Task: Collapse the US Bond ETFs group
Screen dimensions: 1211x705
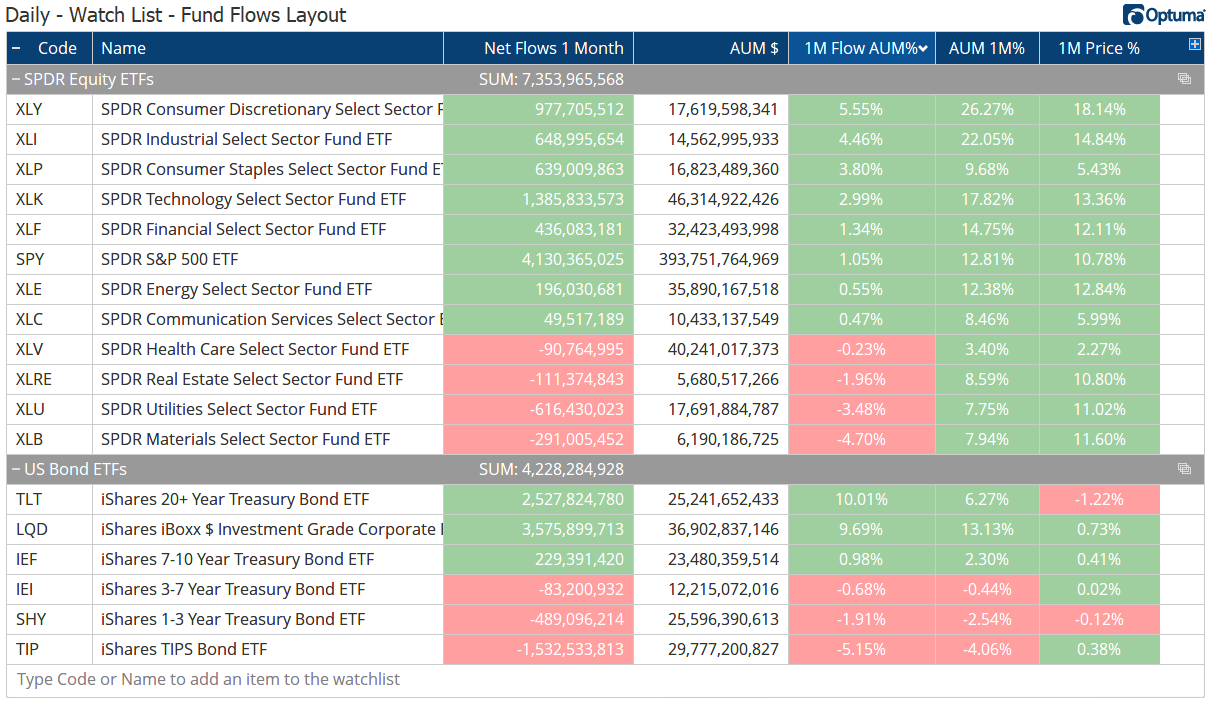Action: 15,469
